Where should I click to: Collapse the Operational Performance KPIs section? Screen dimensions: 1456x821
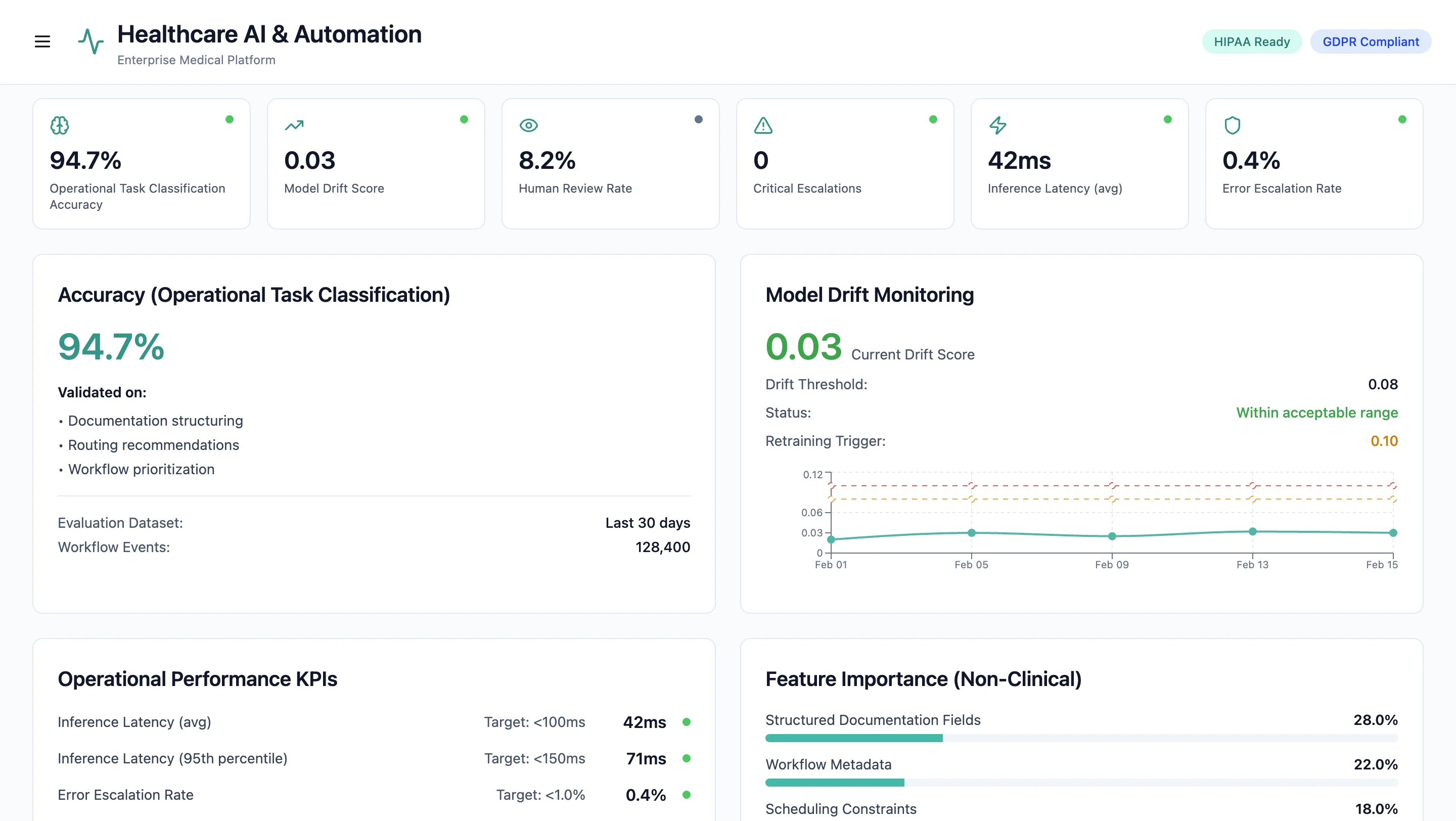pyautogui.click(x=198, y=678)
